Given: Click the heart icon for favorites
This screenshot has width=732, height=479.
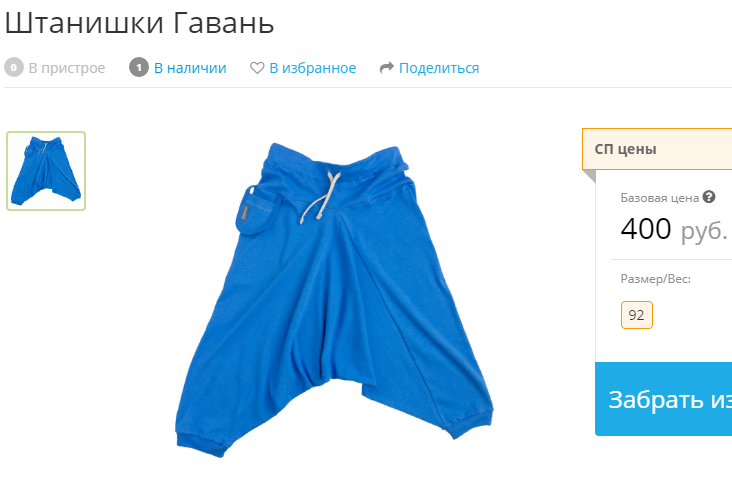Looking at the screenshot, I should click(x=257, y=68).
